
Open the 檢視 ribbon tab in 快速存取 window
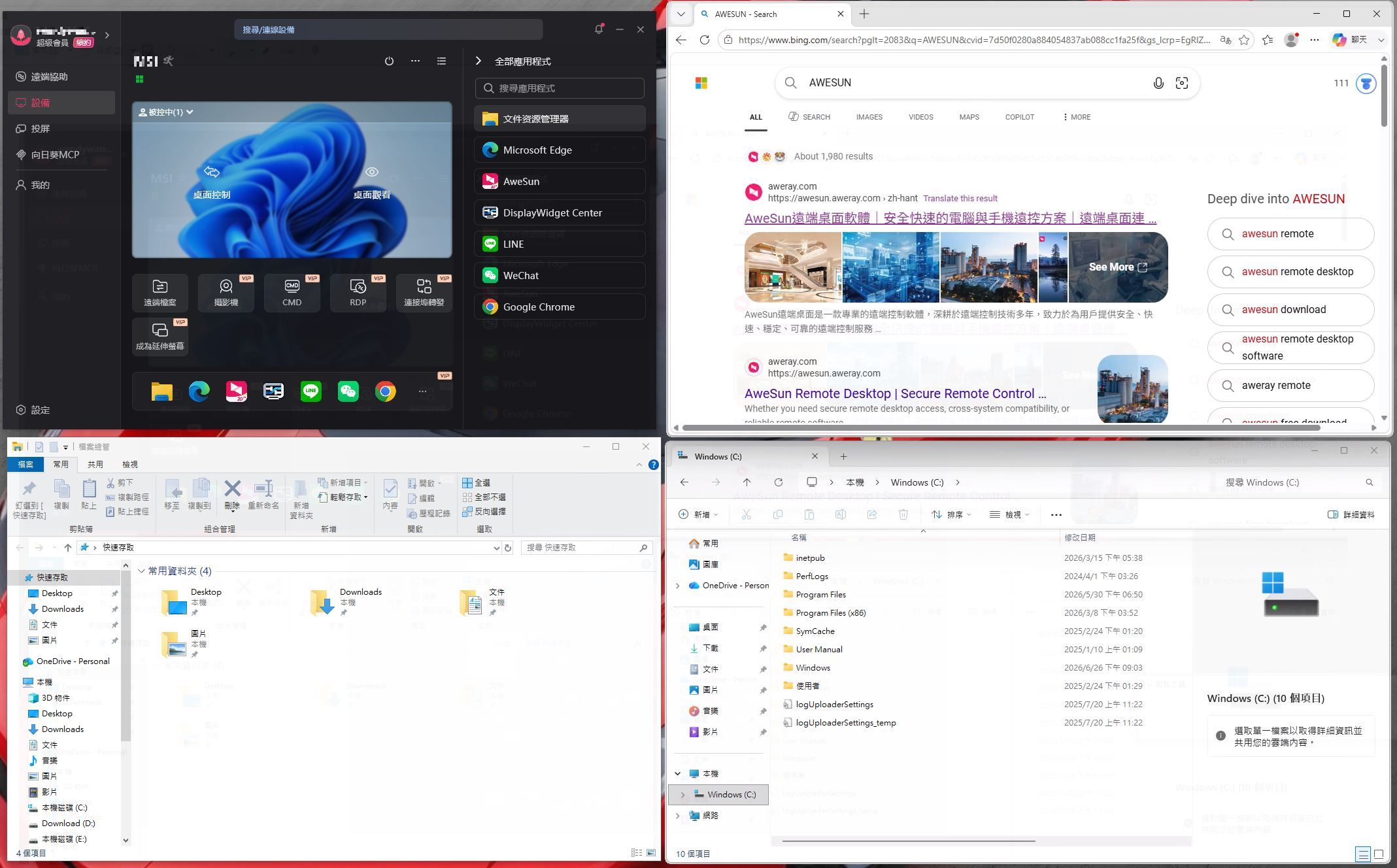click(x=130, y=464)
